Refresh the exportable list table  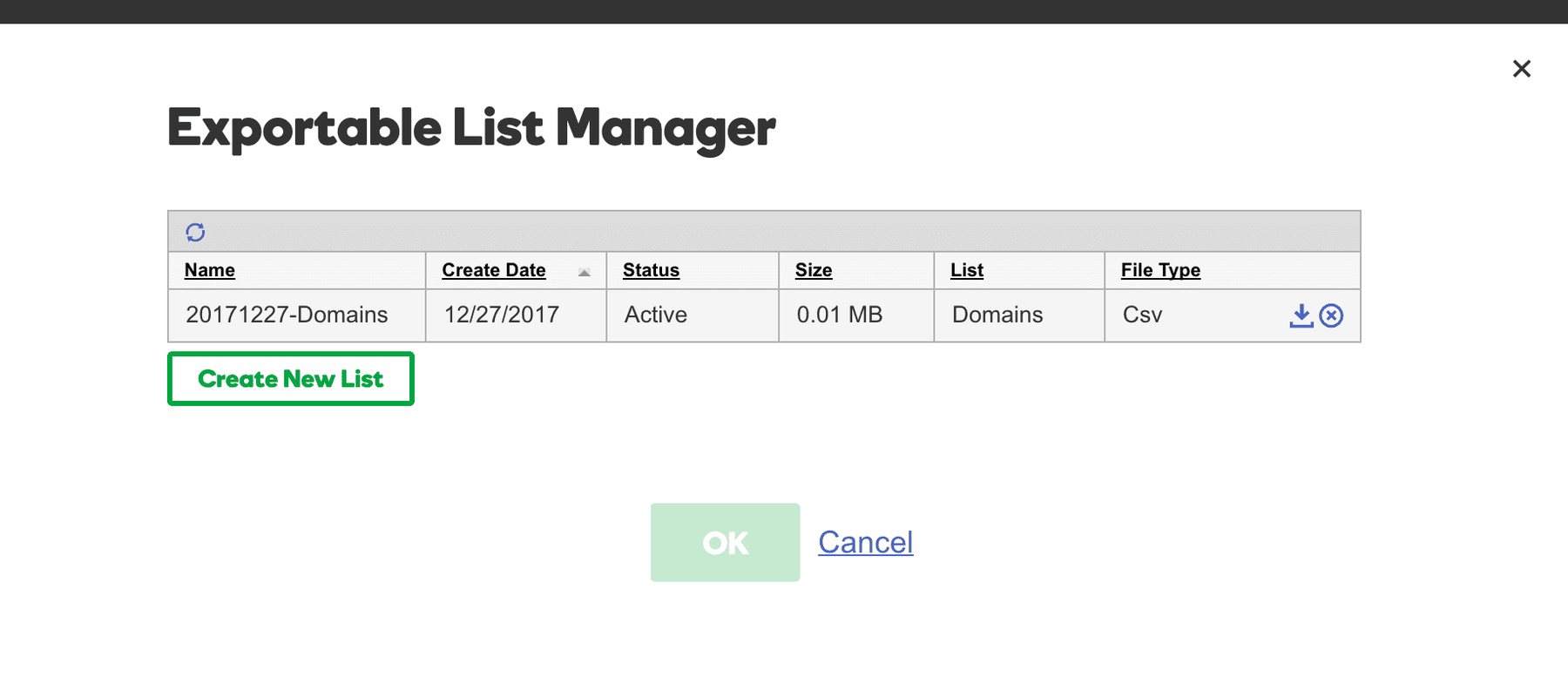tap(195, 232)
